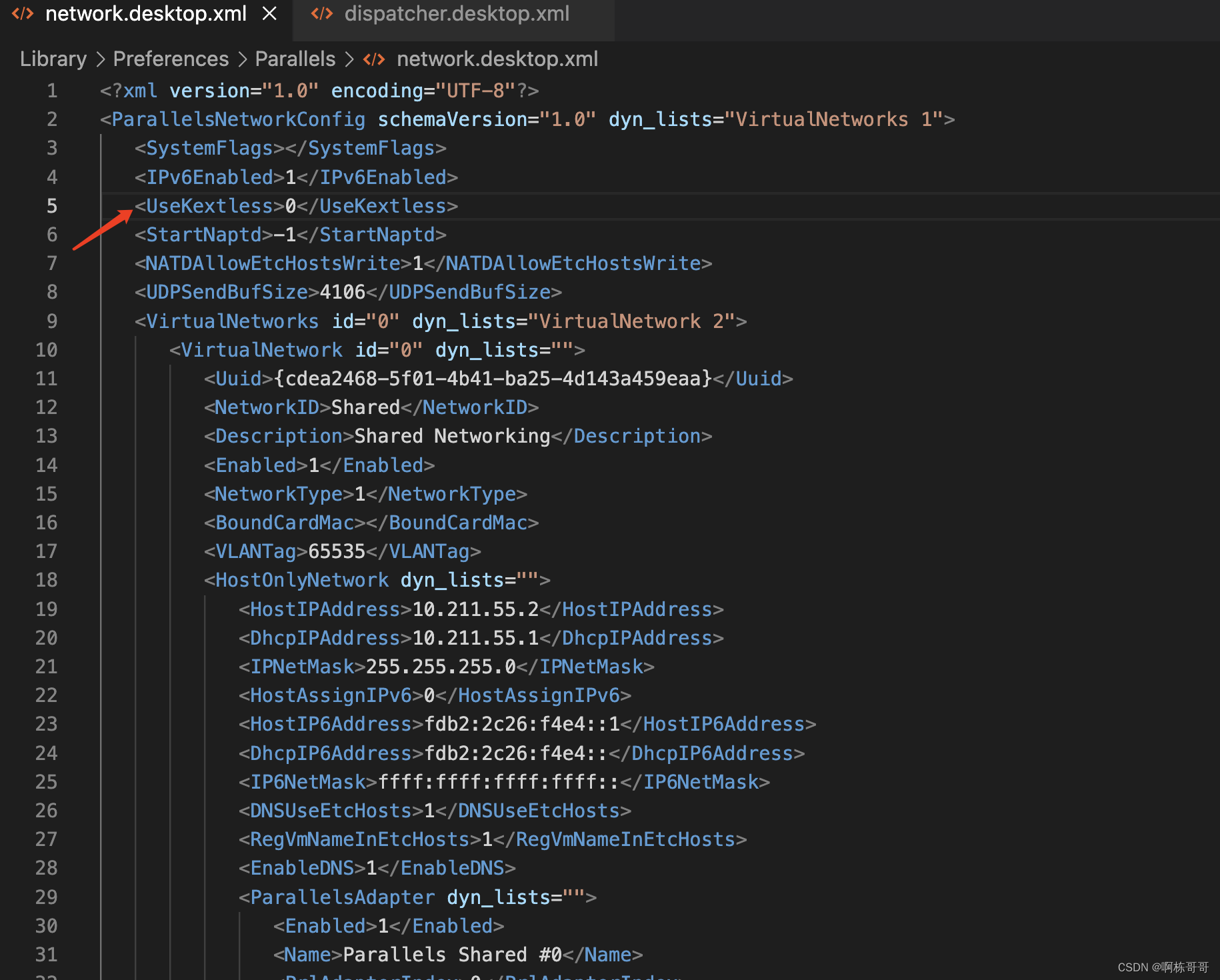Click the StartNaptd value -1
The height and width of the screenshot is (980, 1220).
[x=285, y=235]
